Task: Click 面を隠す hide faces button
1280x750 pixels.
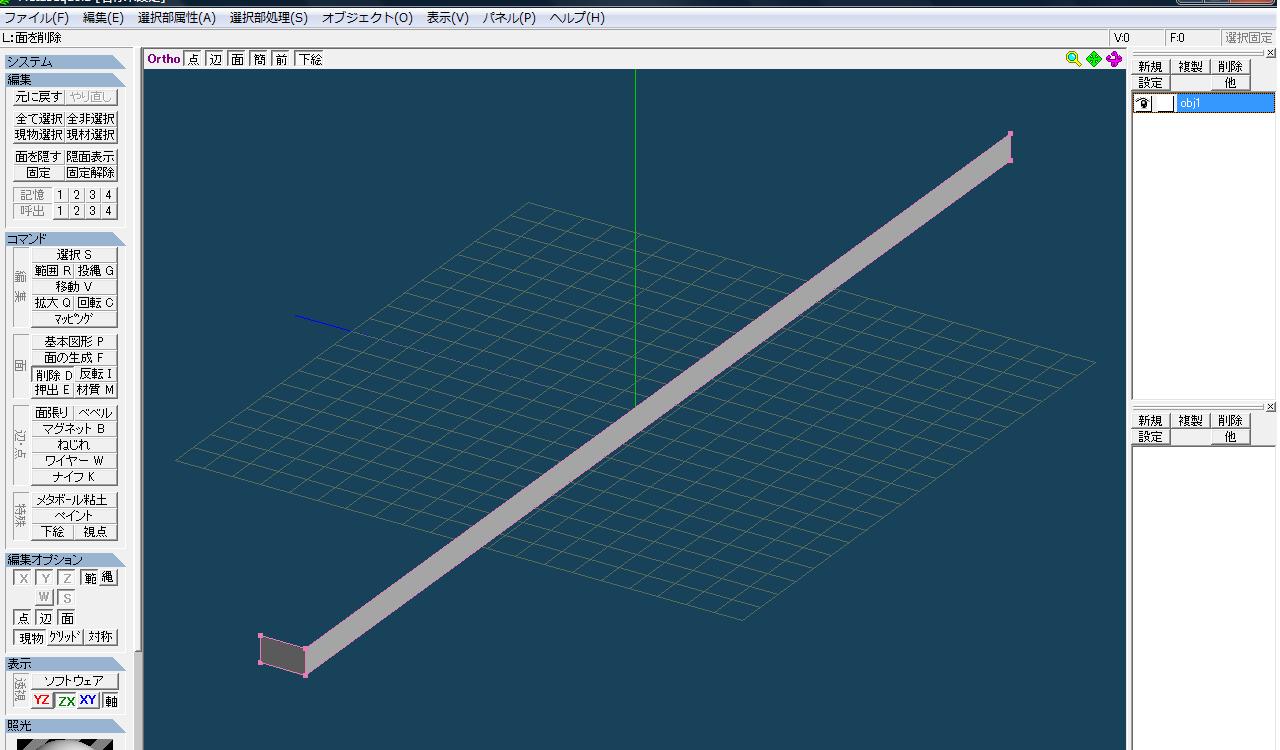Action: tap(39, 157)
